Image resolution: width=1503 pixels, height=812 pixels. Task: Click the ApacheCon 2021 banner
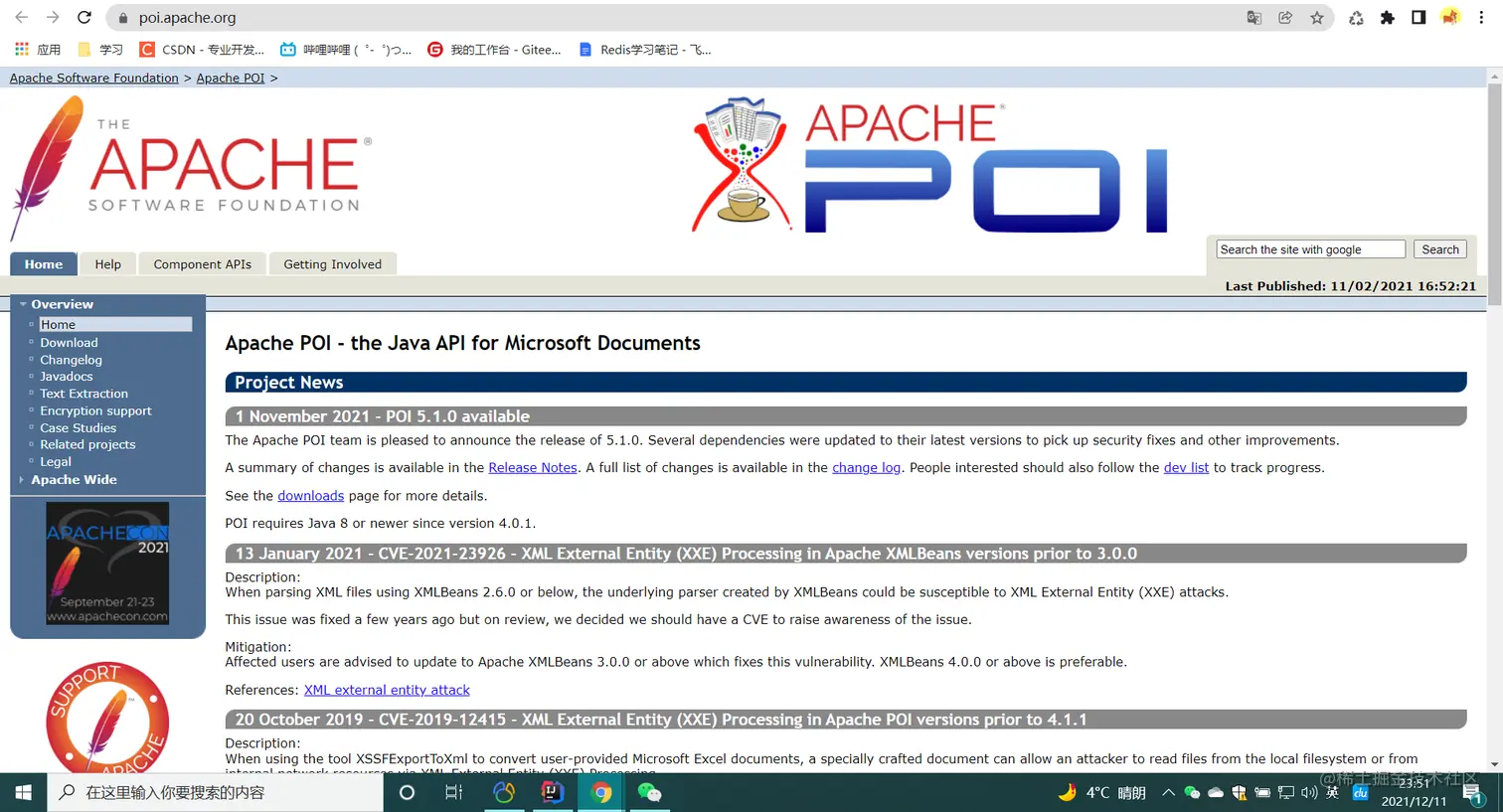point(107,563)
